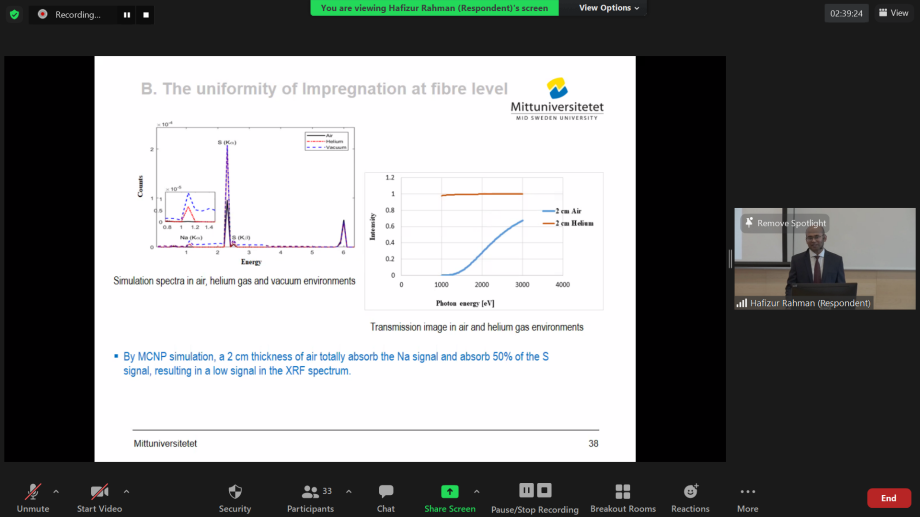Click Remove Spotlight on the video

click(x=788, y=223)
